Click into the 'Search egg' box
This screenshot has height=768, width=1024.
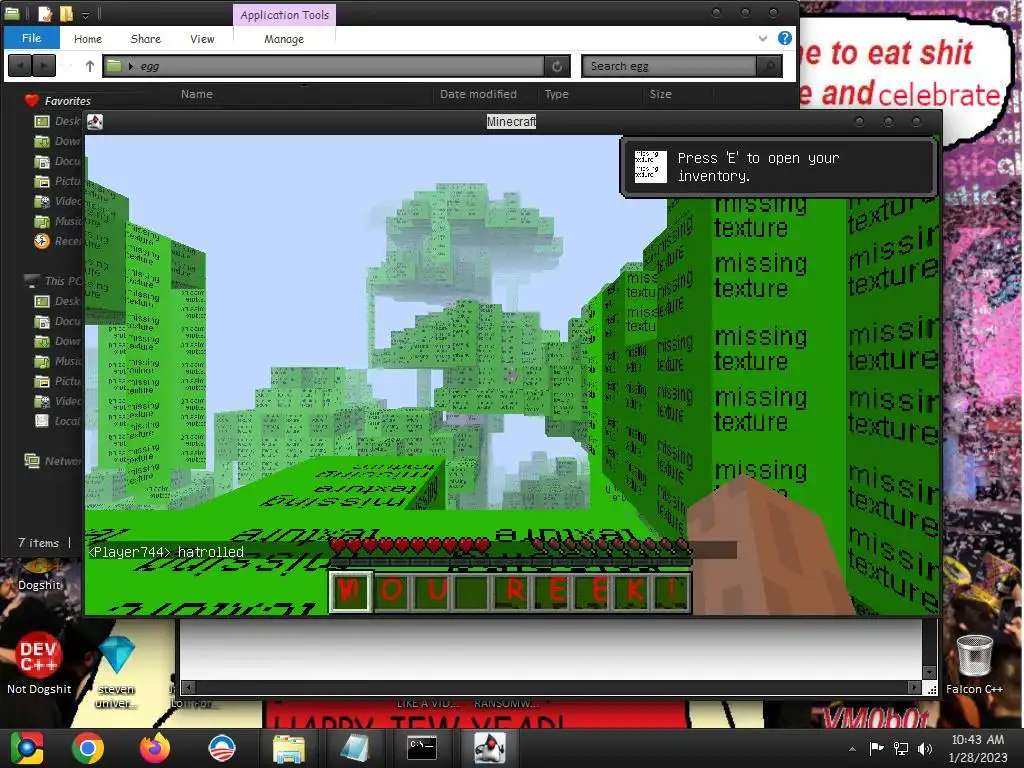pyautogui.click(x=669, y=66)
